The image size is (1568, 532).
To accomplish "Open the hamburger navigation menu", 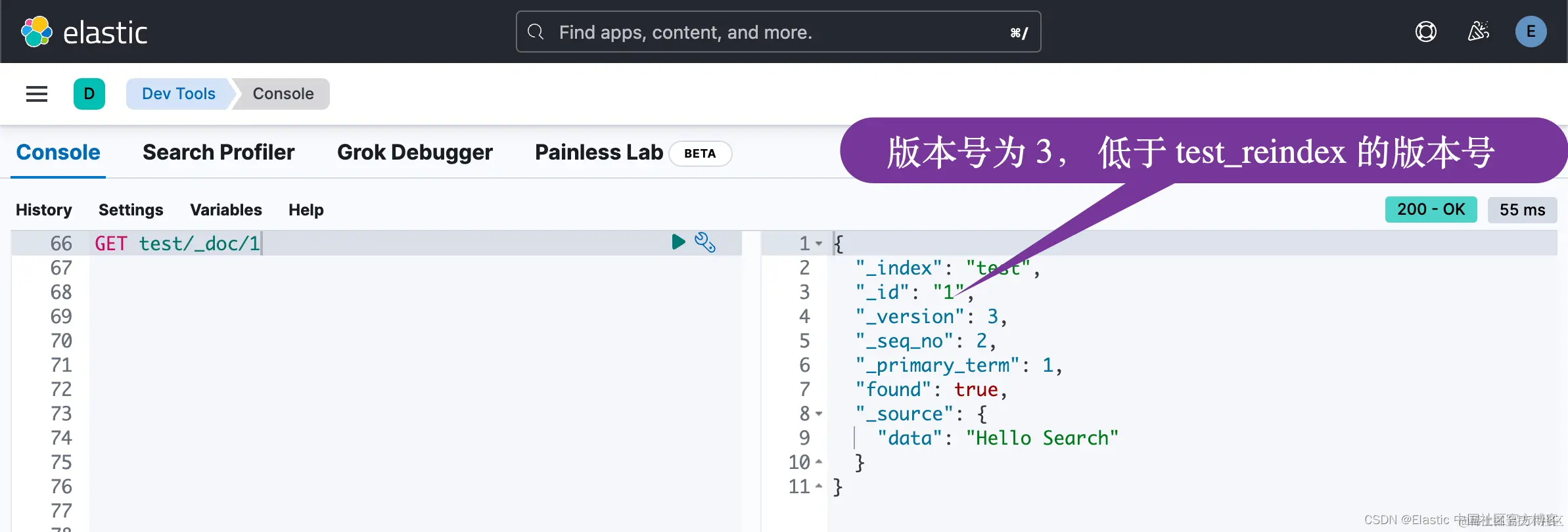I will tap(37, 94).
